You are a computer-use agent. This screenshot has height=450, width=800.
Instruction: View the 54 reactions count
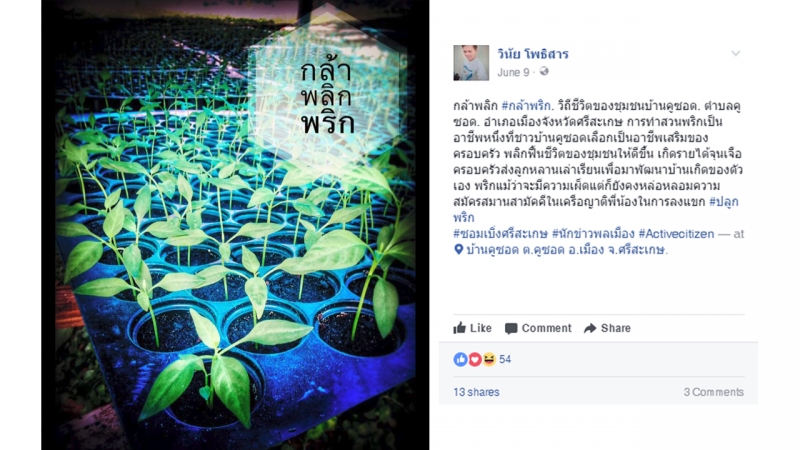(505, 360)
